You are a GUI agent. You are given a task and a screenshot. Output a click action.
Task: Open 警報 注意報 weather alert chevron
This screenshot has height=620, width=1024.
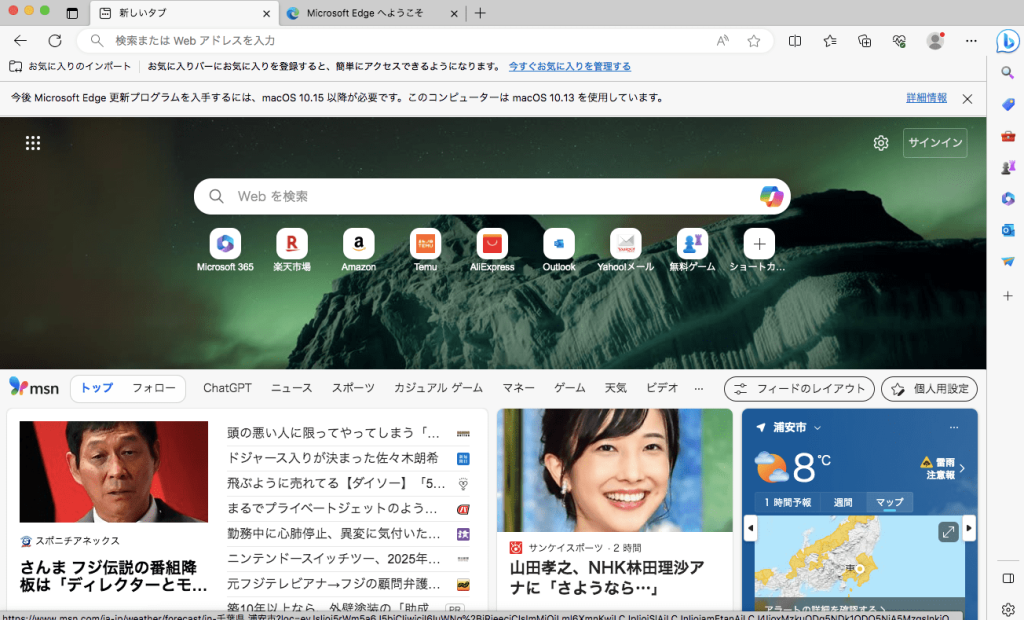pyautogui.click(x=962, y=468)
